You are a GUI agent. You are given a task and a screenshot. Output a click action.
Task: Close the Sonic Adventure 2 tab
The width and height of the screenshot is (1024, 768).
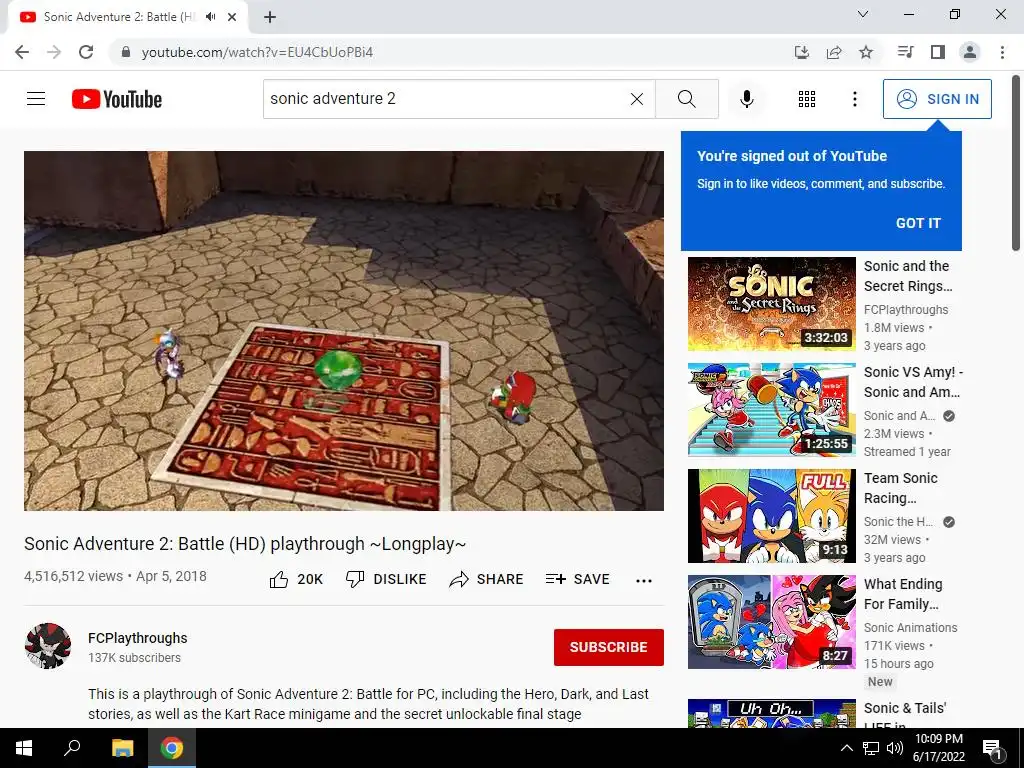[x=232, y=17]
